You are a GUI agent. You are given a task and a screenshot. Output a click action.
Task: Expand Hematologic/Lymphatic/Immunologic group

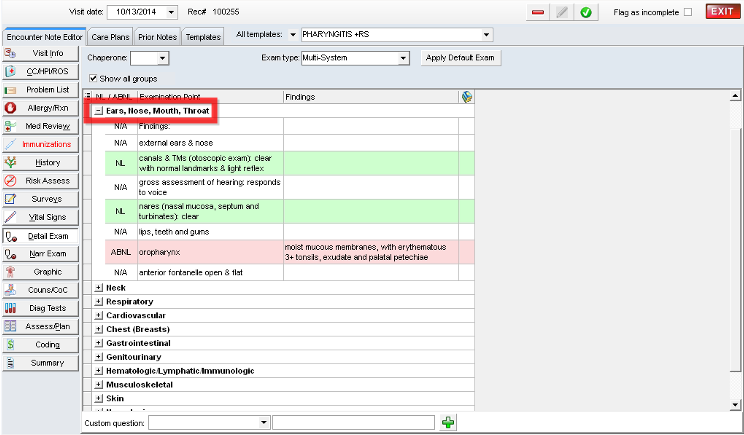click(98, 371)
